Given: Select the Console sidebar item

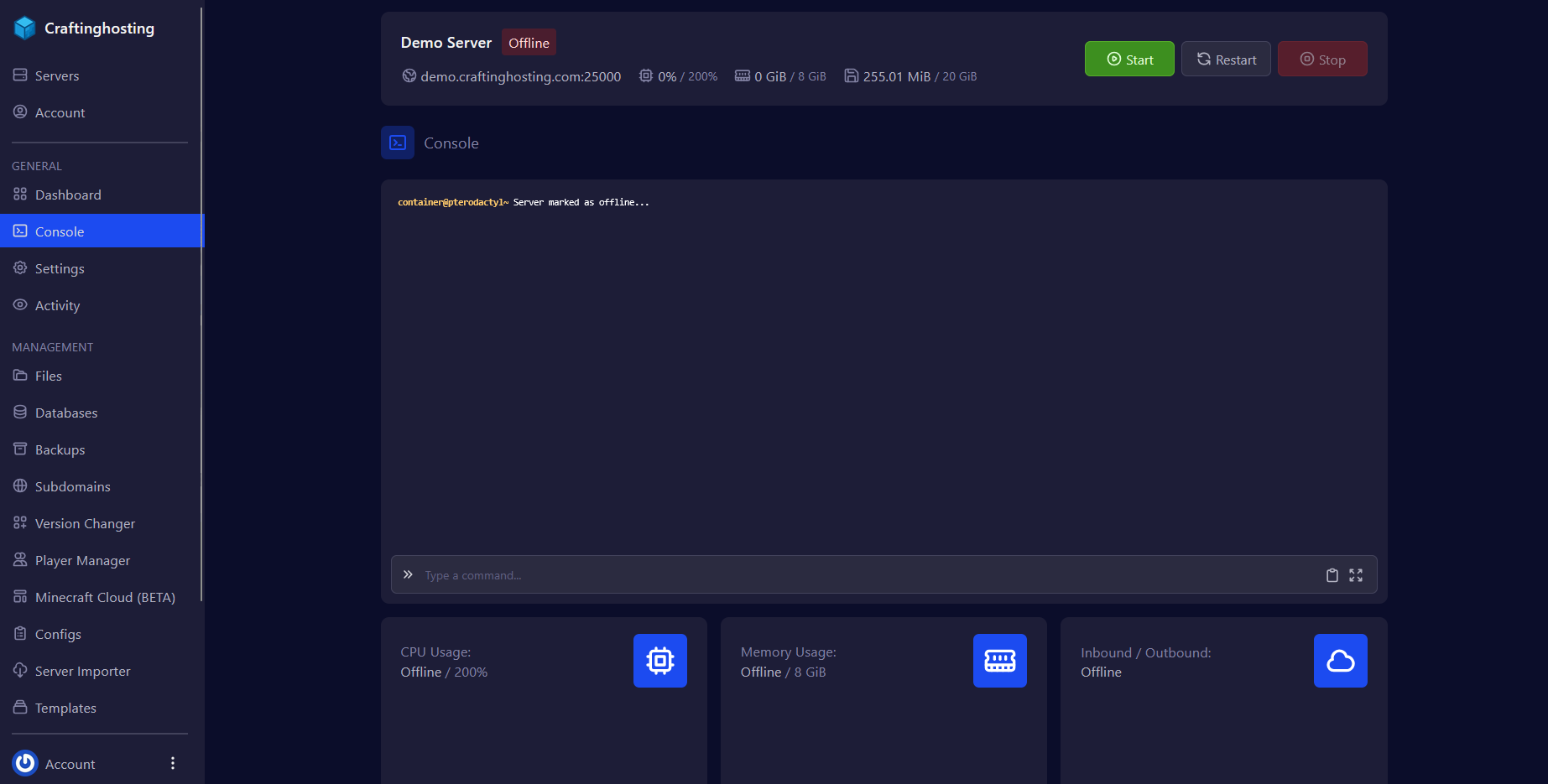Looking at the screenshot, I should [101, 231].
